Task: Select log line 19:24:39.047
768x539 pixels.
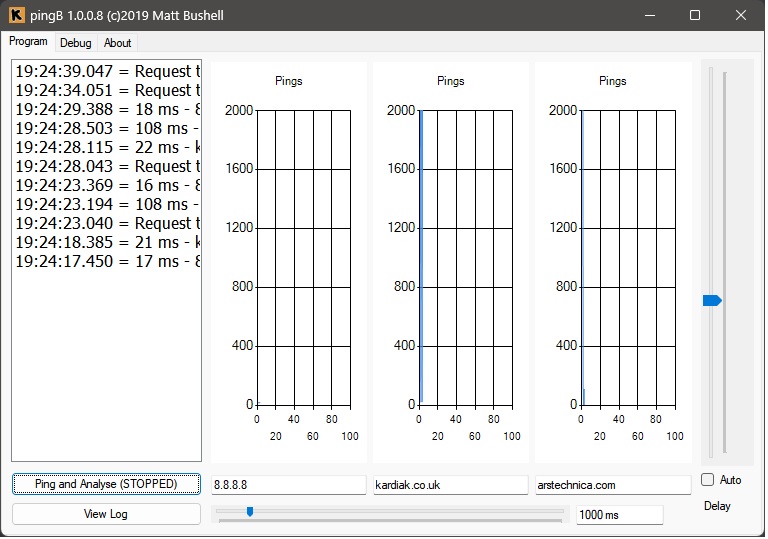Action: point(107,72)
